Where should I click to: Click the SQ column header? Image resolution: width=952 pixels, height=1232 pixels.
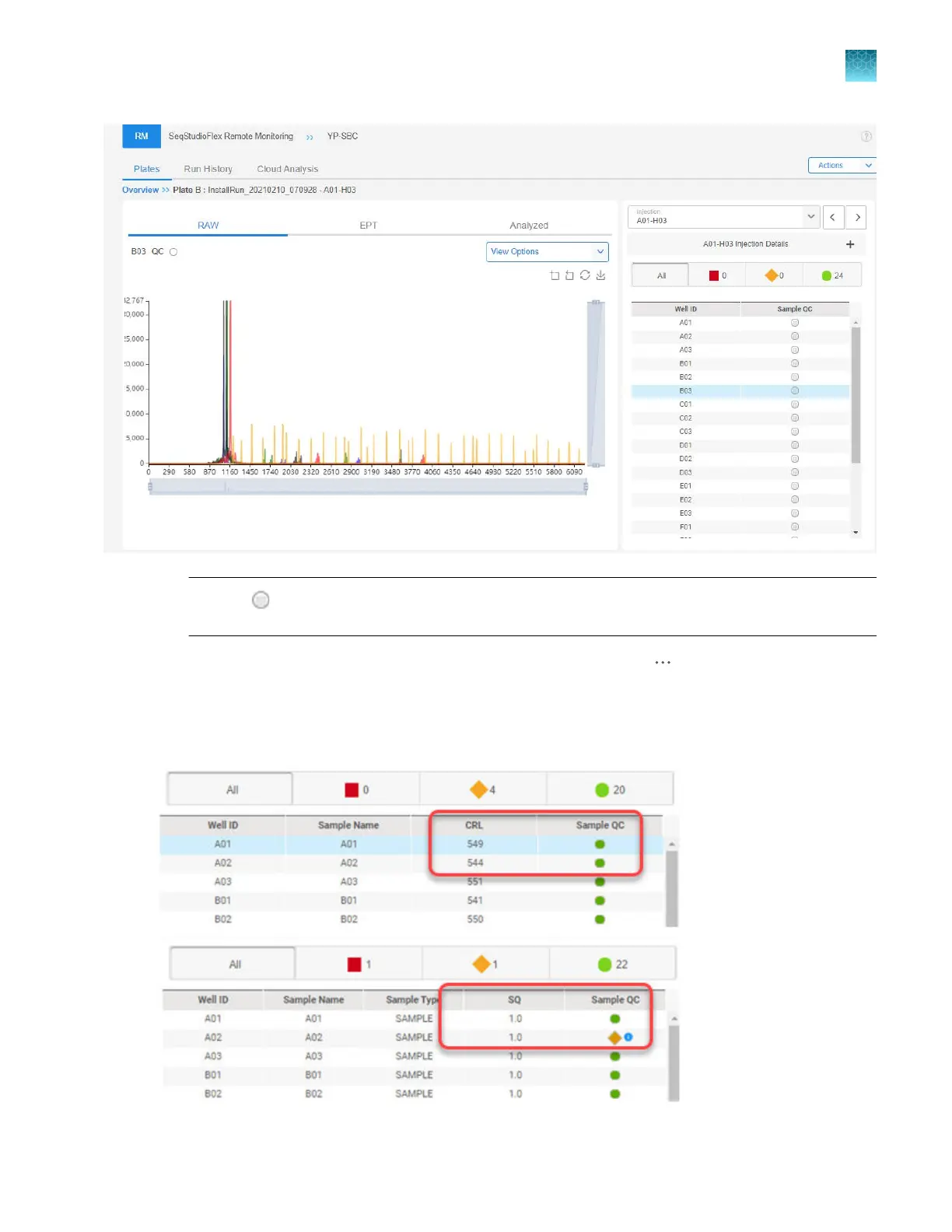click(x=514, y=999)
